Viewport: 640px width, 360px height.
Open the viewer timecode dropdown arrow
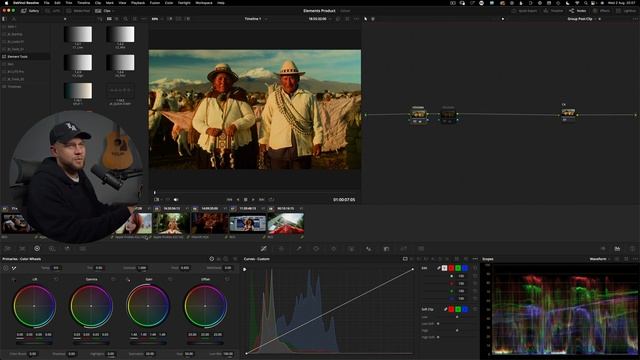coord(330,19)
